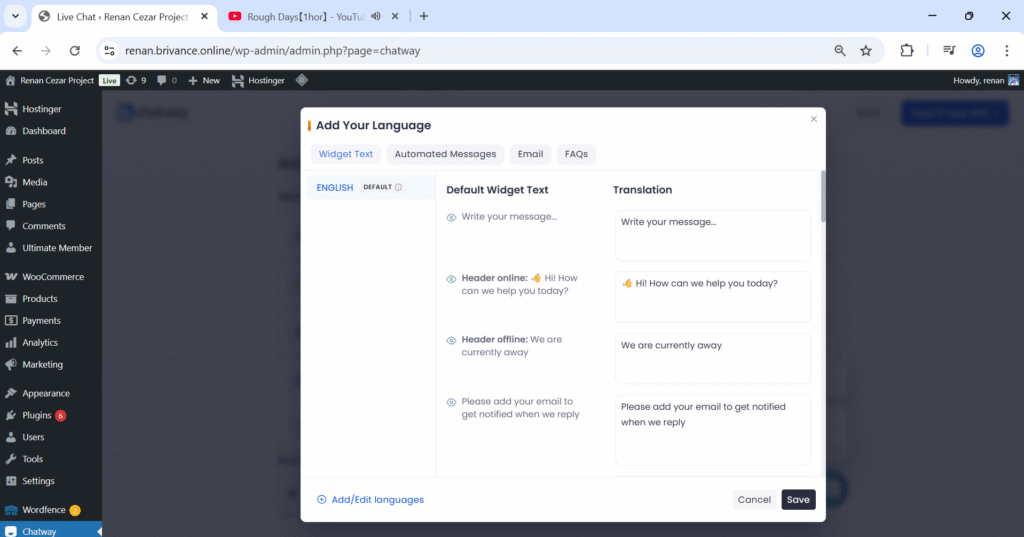Open the Chrome three-dot menu
1024x537 pixels.
pos(1006,51)
